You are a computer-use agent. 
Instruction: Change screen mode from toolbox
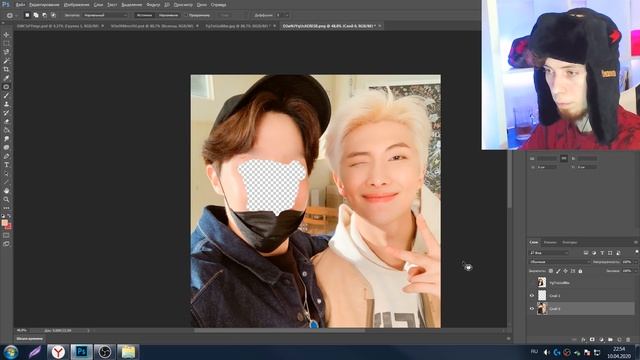pyautogui.click(x=6, y=244)
